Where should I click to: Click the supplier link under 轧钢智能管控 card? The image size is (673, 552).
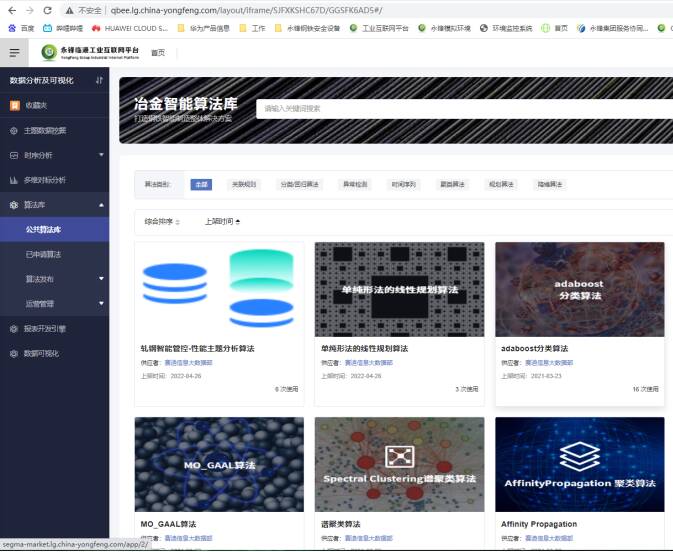(188, 363)
